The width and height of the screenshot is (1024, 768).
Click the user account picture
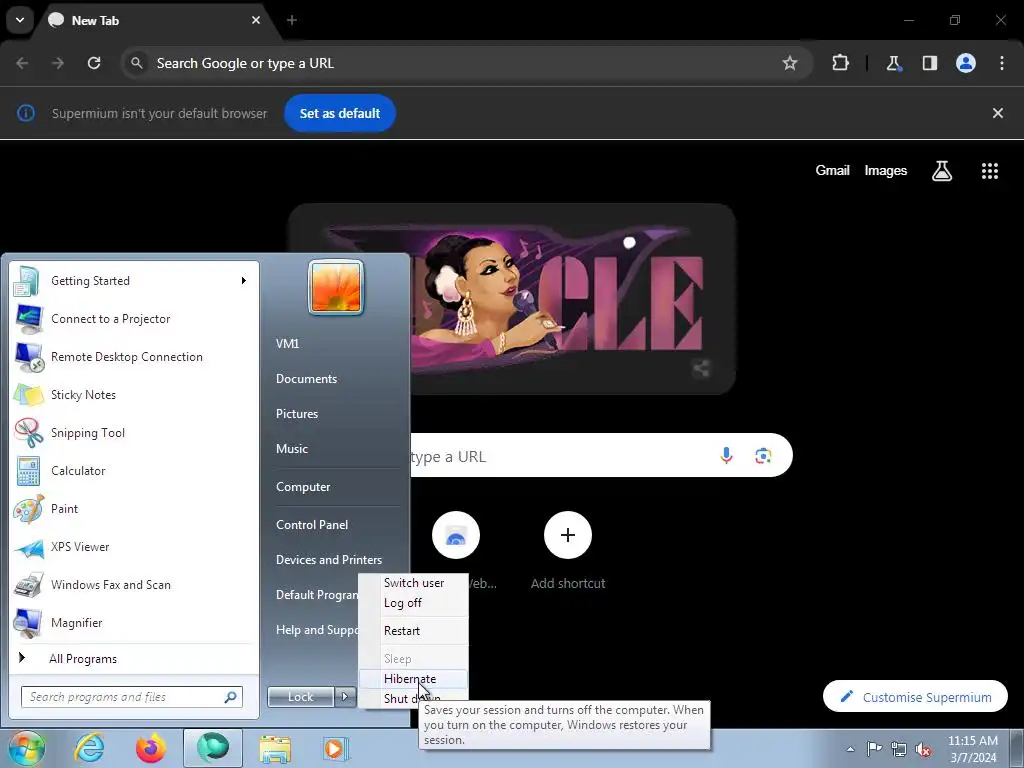click(336, 287)
